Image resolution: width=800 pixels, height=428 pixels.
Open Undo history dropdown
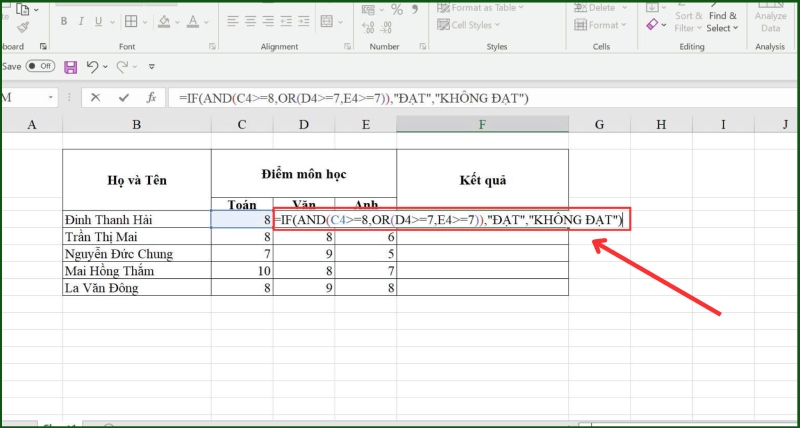[106, 67]
